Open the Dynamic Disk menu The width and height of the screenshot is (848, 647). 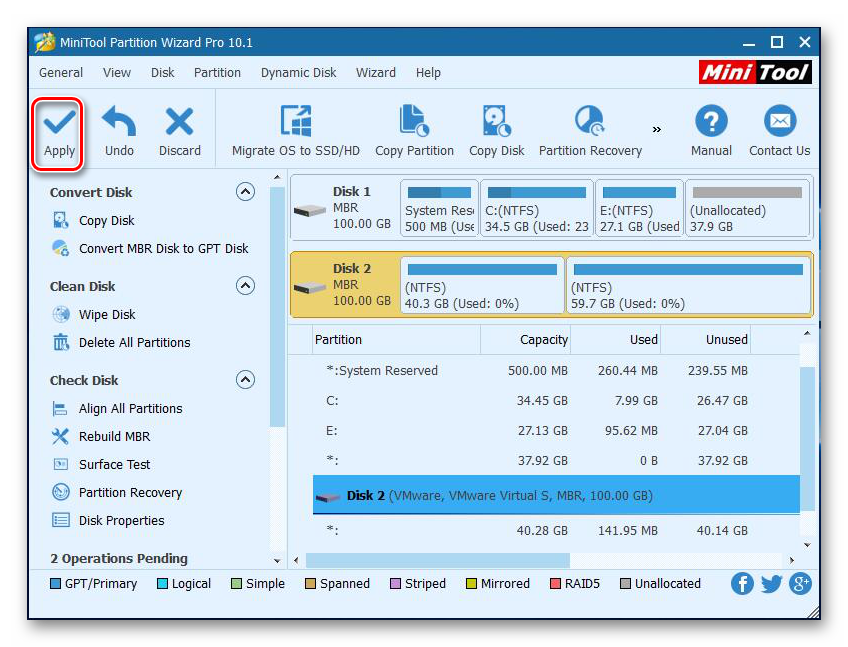pyautogui.click(x=298, y=72)
